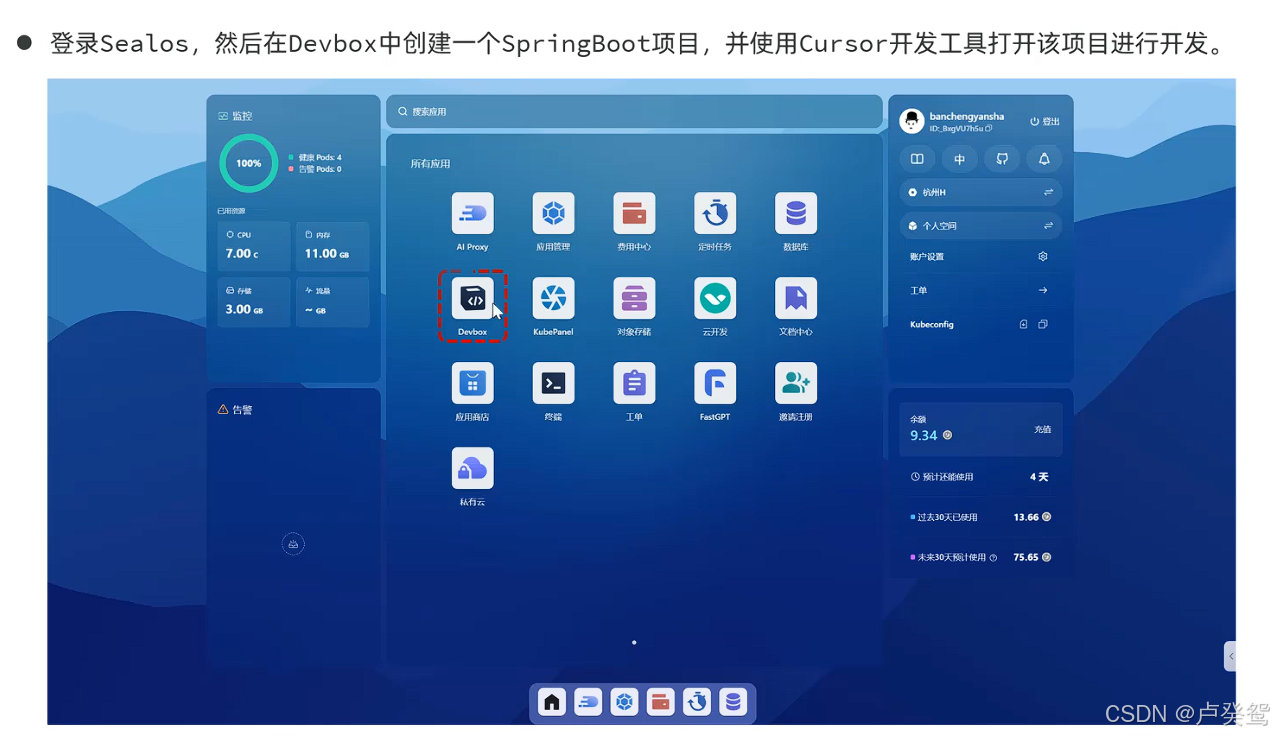
Task: Switch language with the 中 button
Action: point(959,159)
